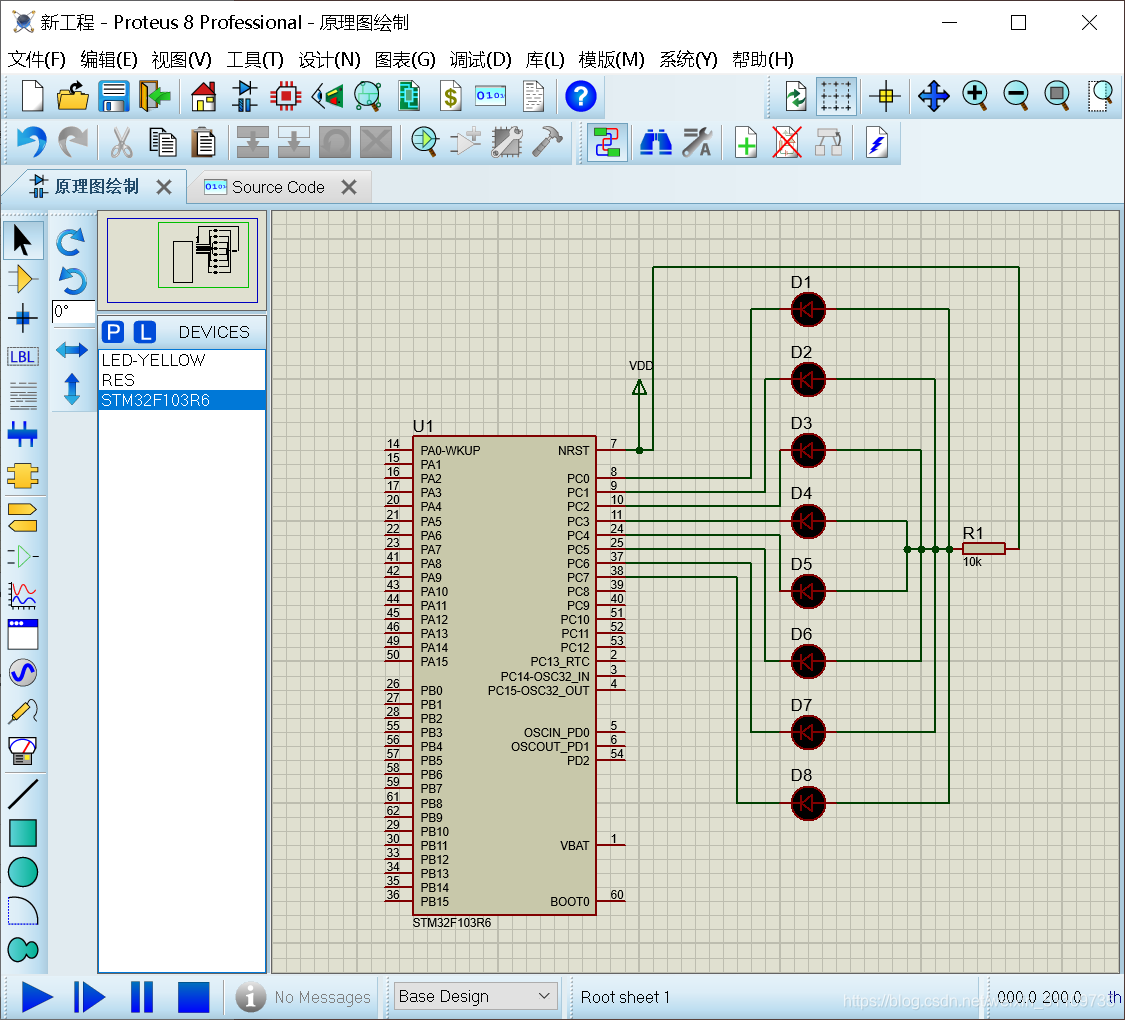Open the blue help question mark
The width and height of the screenshot is (1125, 1020).
coord(580,96)
